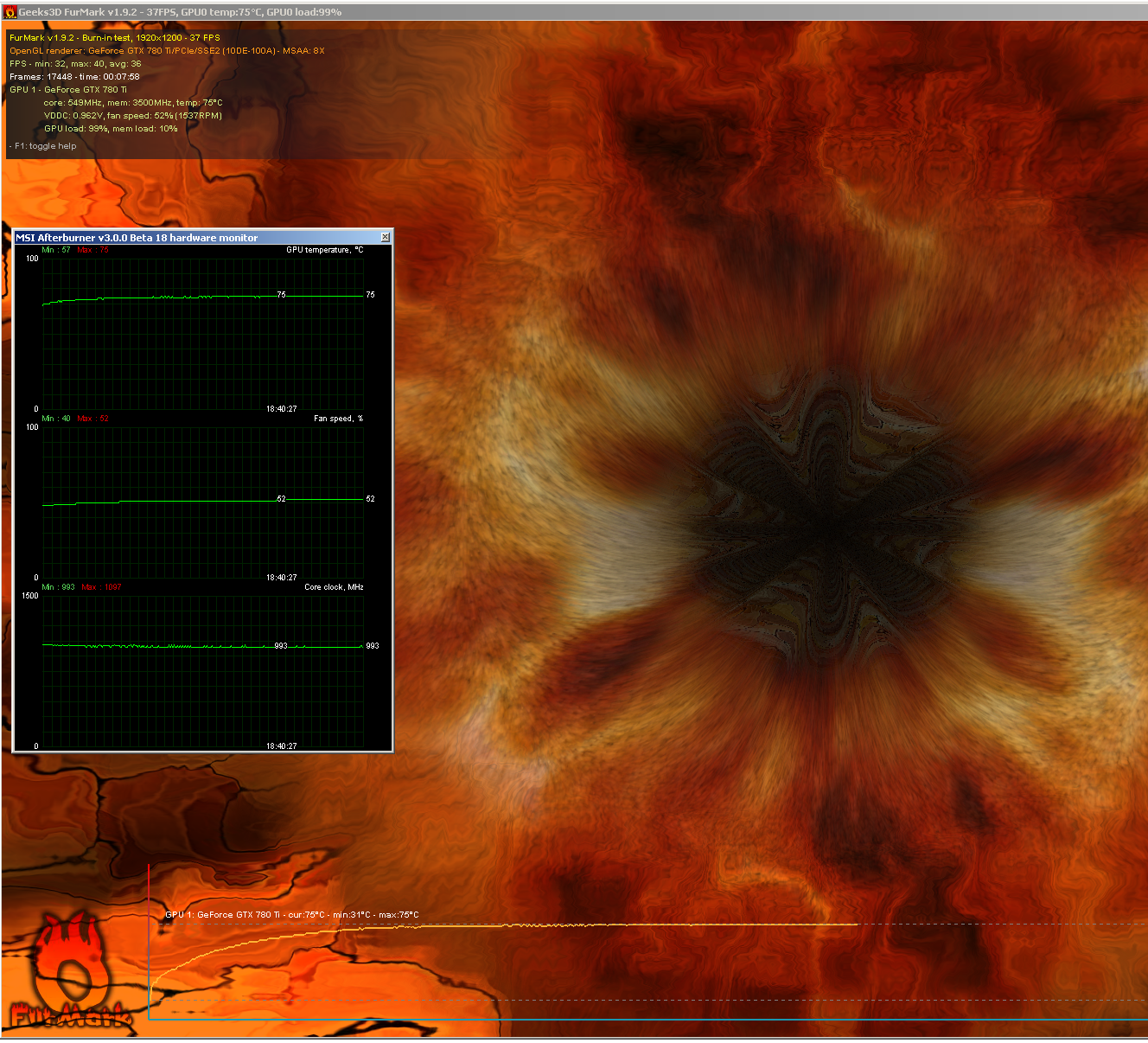Image resolution: width=1148 pixels, height=1043 pixels.
Task: Click the 'core: 549MHz, mem: 3500MHz' line
Action: pyautogui.click(x=133, y=103)
